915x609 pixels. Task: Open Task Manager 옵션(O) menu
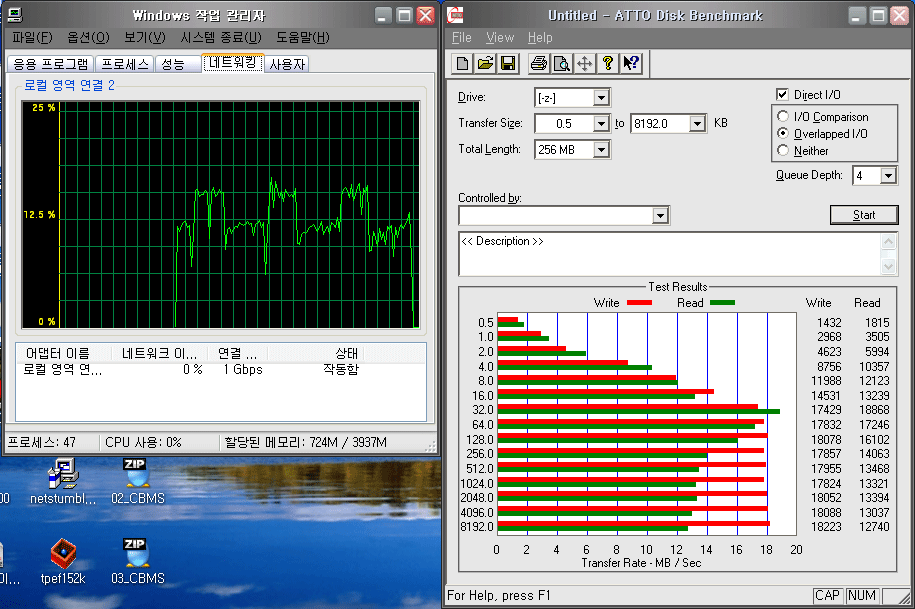[88, 37]
